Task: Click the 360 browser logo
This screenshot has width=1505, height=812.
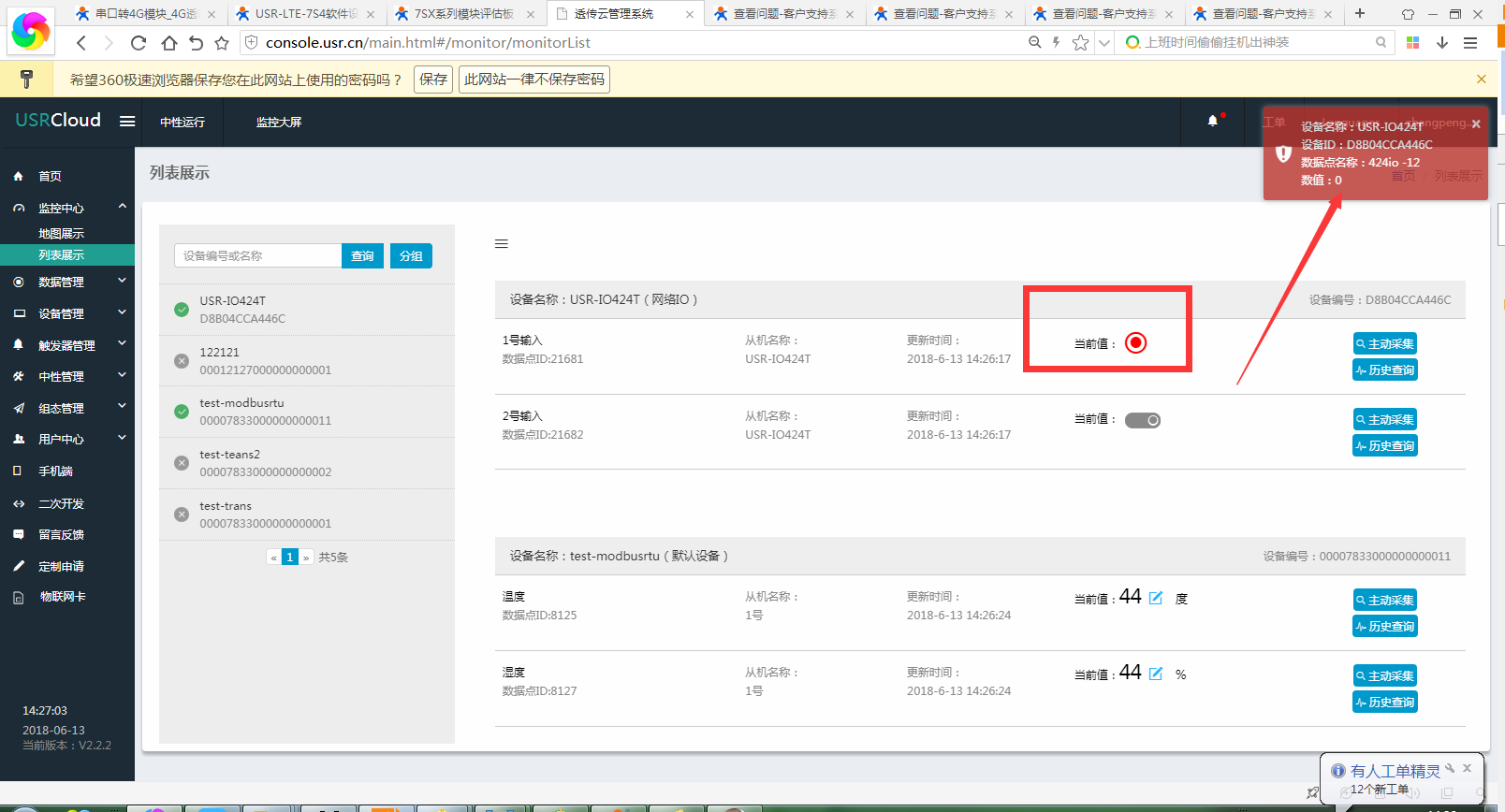Action: tap(30, 30)
